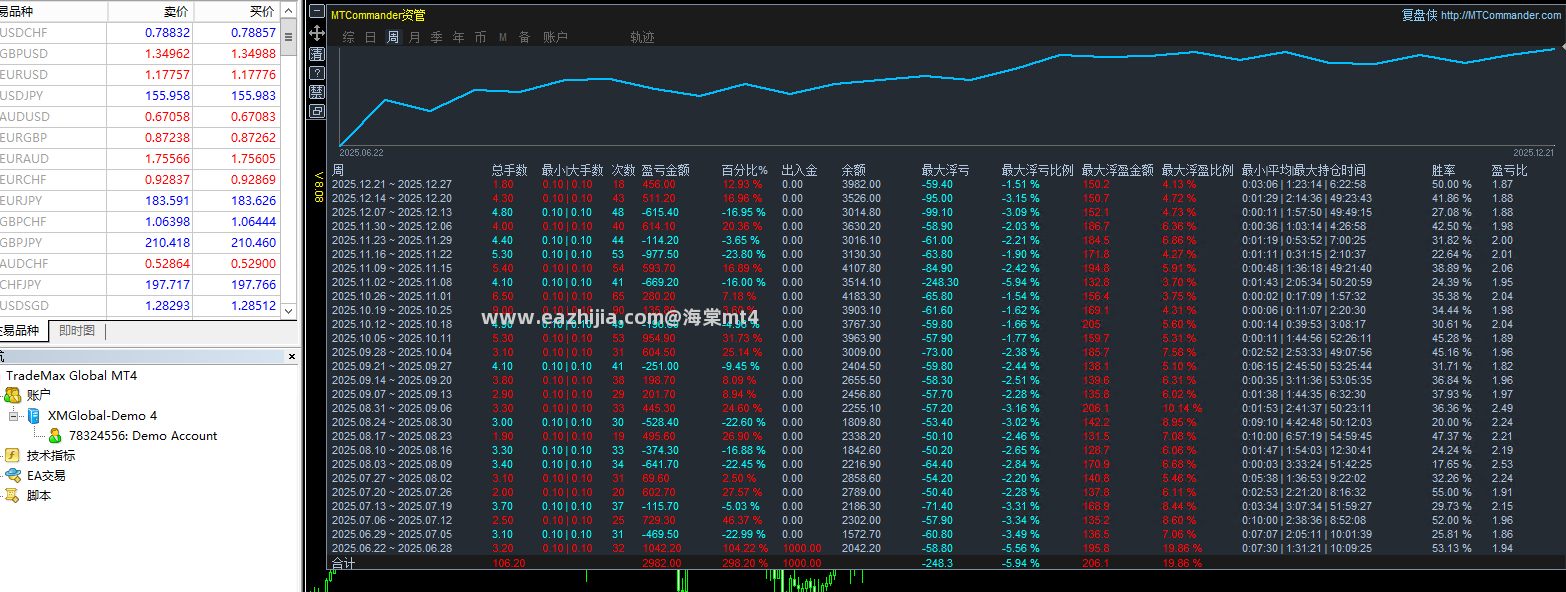Click the 胜率 win rate column header

pos(1443,170)
